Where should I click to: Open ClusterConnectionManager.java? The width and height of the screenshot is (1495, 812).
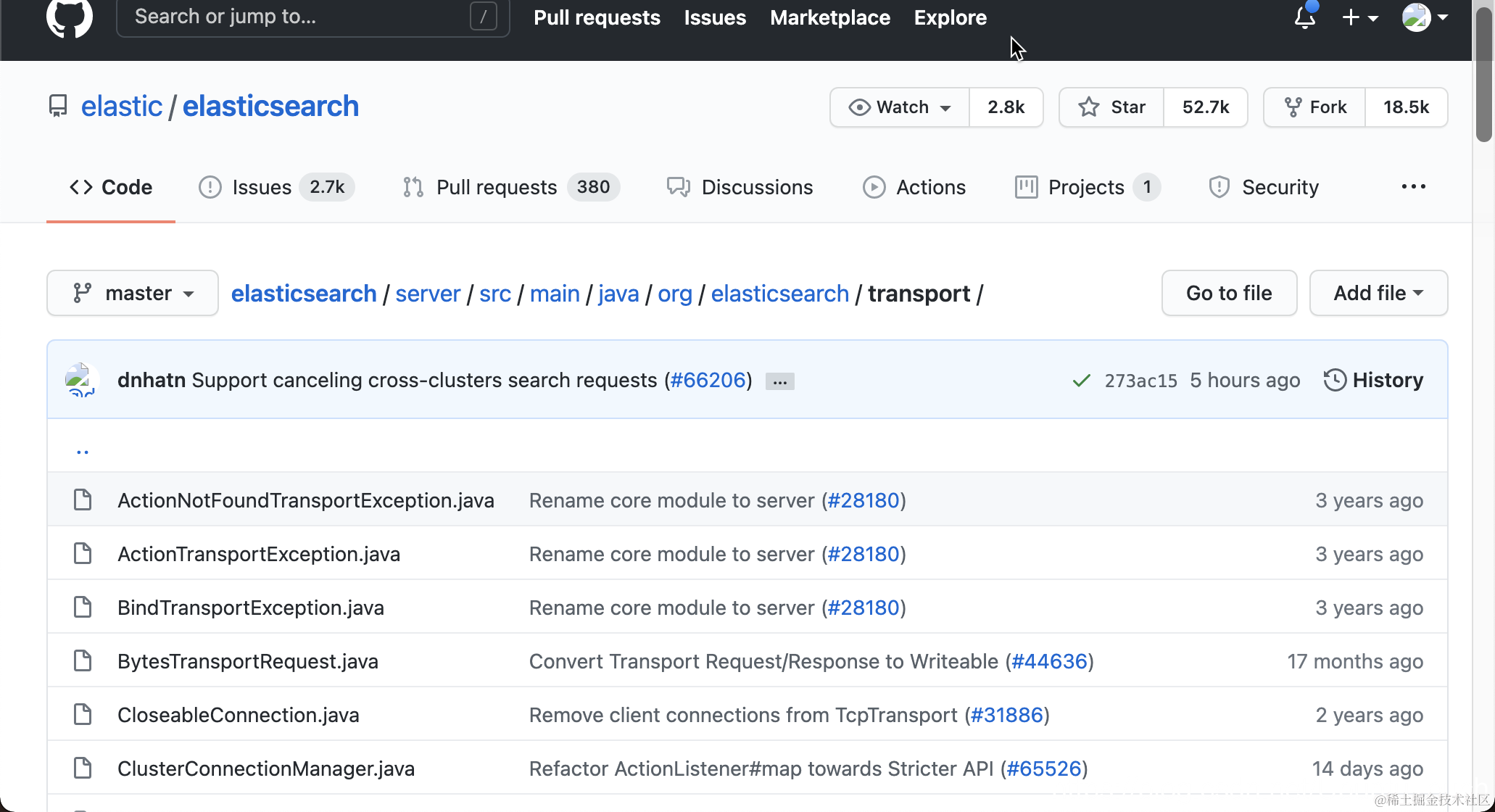tap(266, 768)
